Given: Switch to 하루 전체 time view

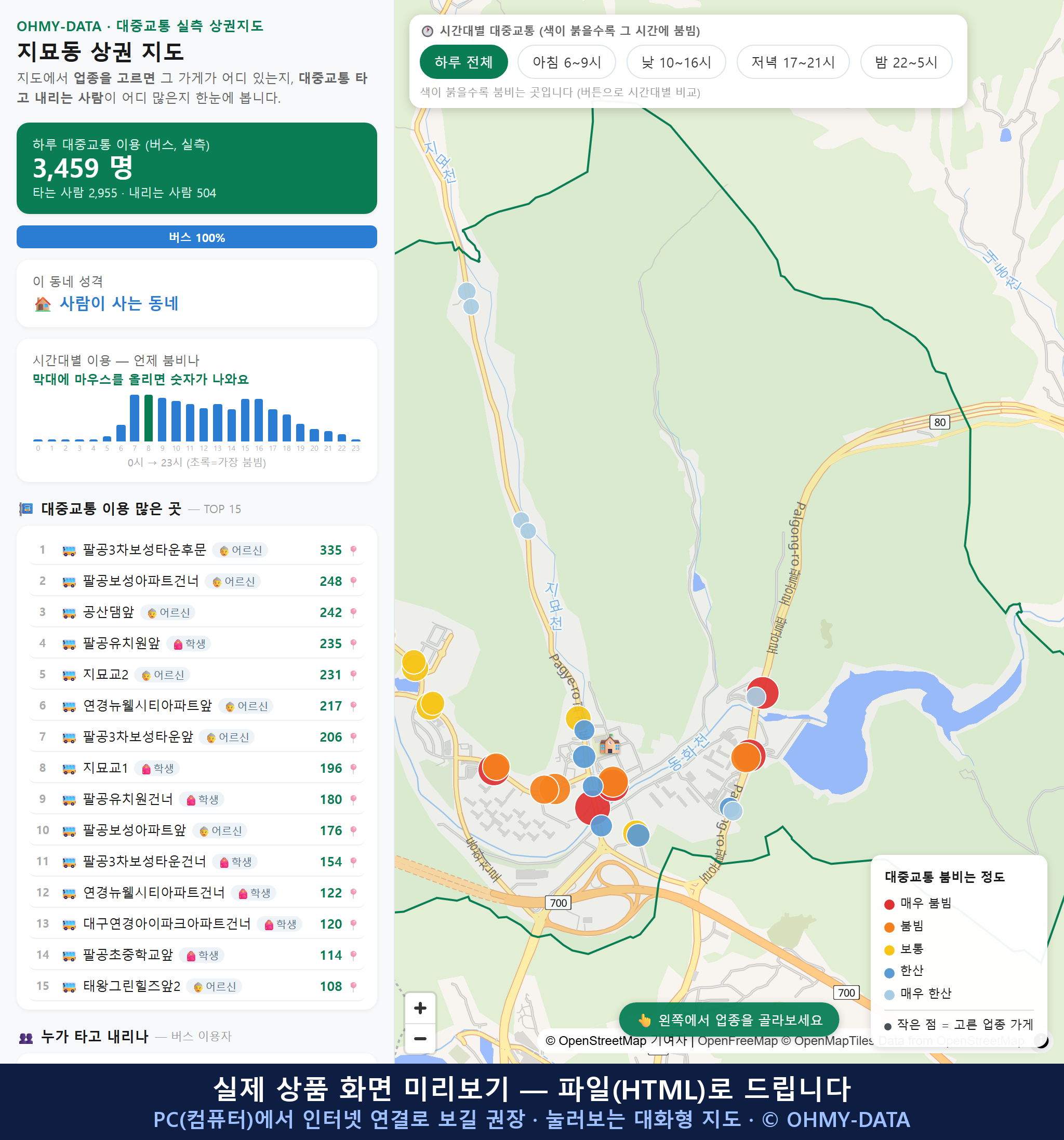Looking at the screenshot, I should click(x=463, y=62).
